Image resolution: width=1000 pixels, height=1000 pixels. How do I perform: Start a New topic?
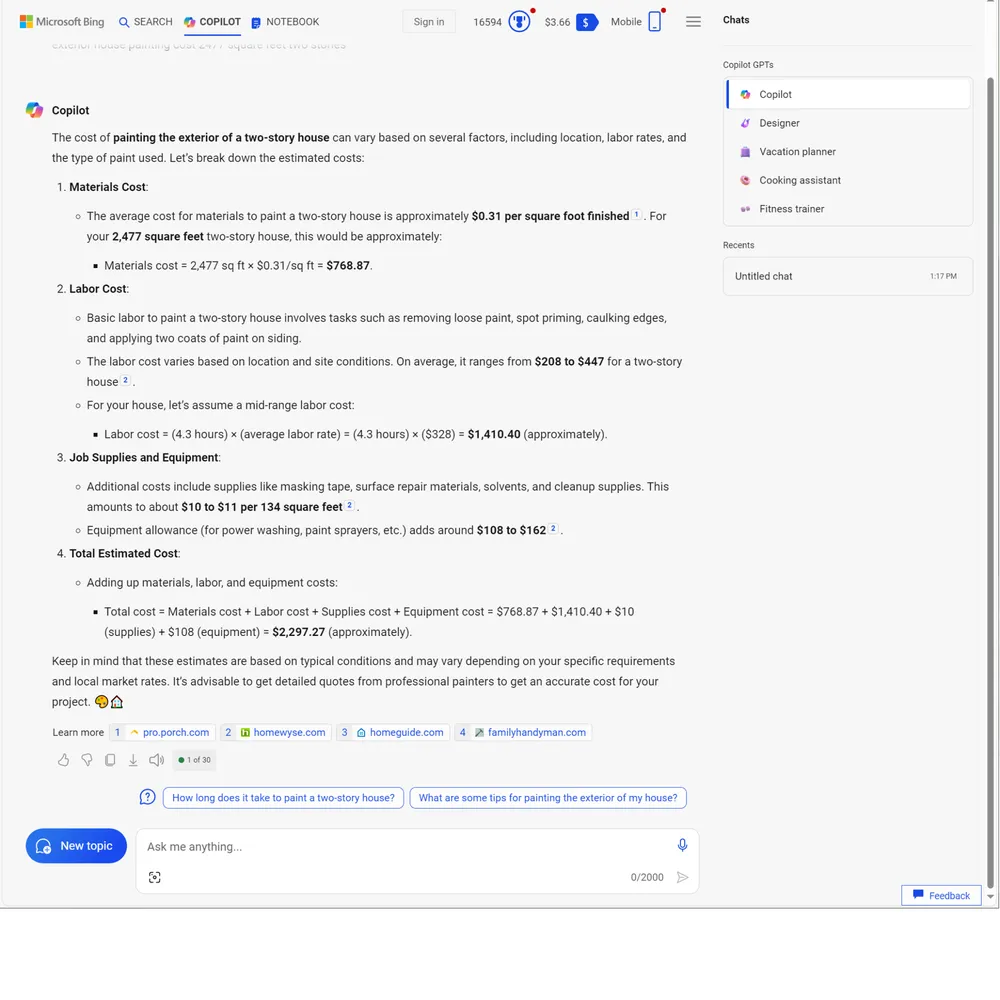(76, 846)
